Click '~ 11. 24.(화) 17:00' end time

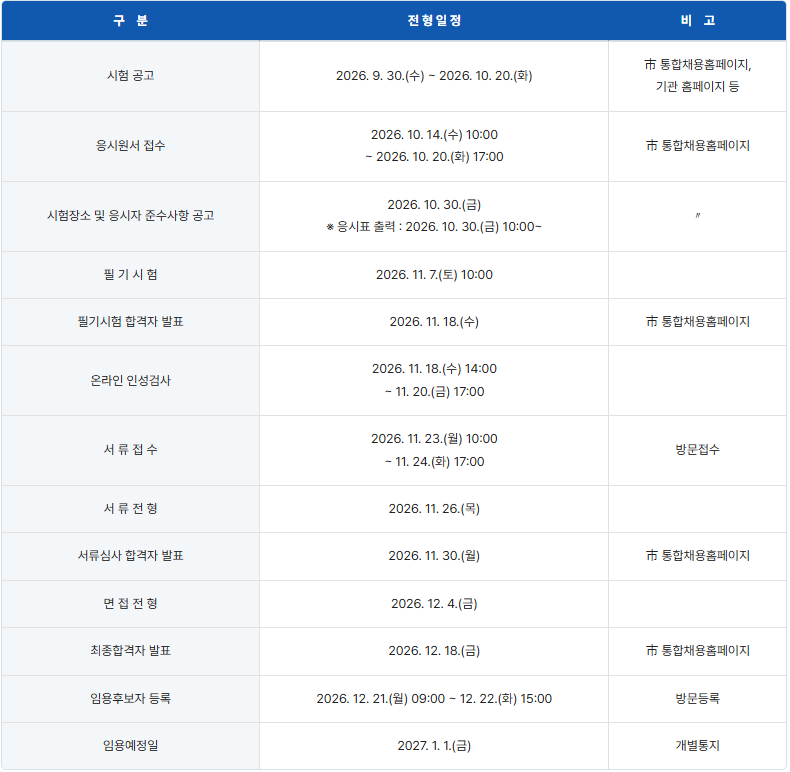[x=434, y=462]
